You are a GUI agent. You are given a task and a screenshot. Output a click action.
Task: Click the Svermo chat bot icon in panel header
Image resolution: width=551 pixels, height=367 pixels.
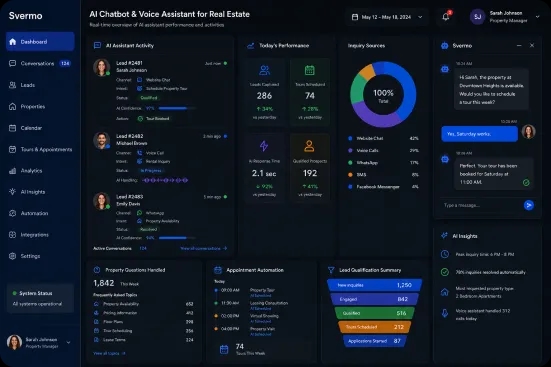445,45
